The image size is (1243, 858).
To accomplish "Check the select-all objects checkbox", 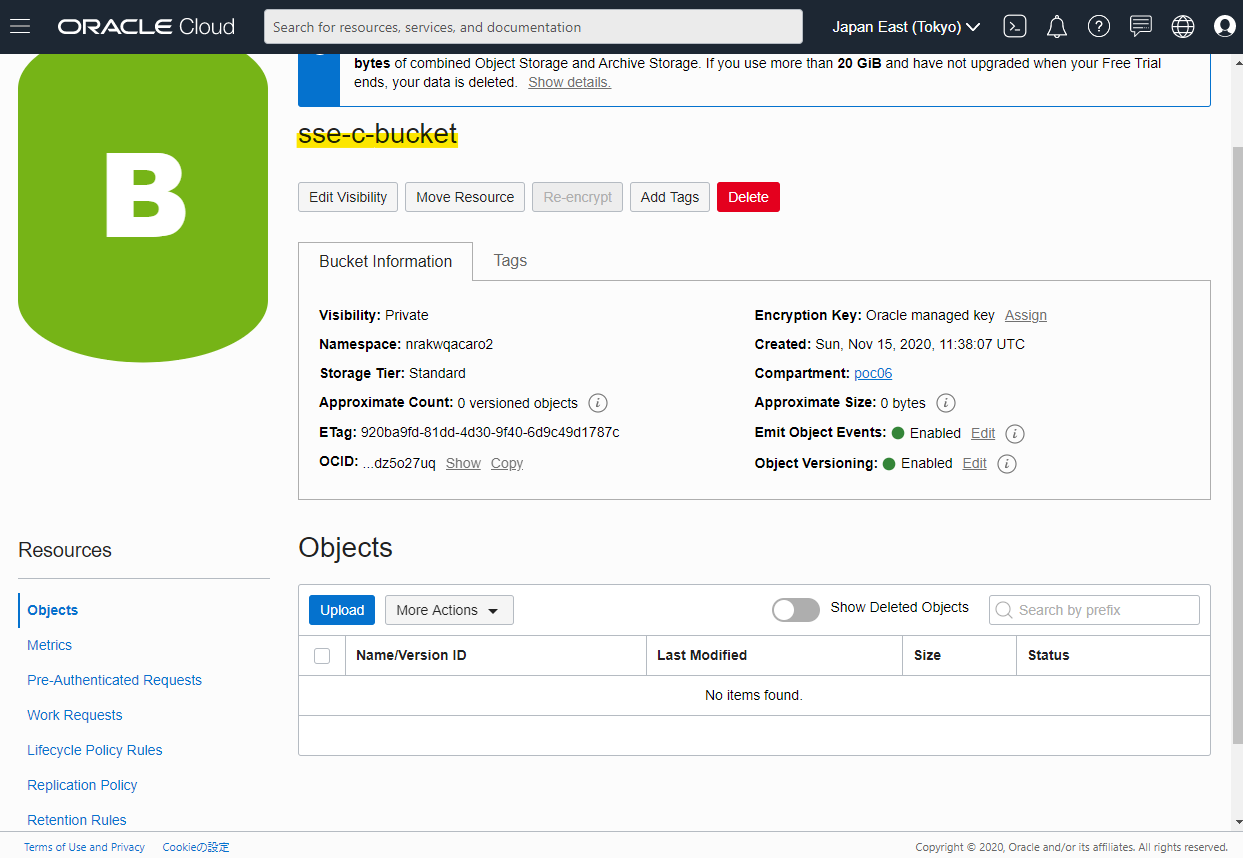I will [322, 656].
